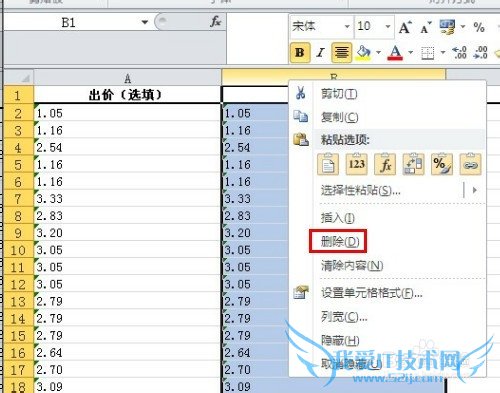The width and height of the screenshot is (500, 393).
Task: Click cell A17 with value 2.70
Action: coord(127,369)
